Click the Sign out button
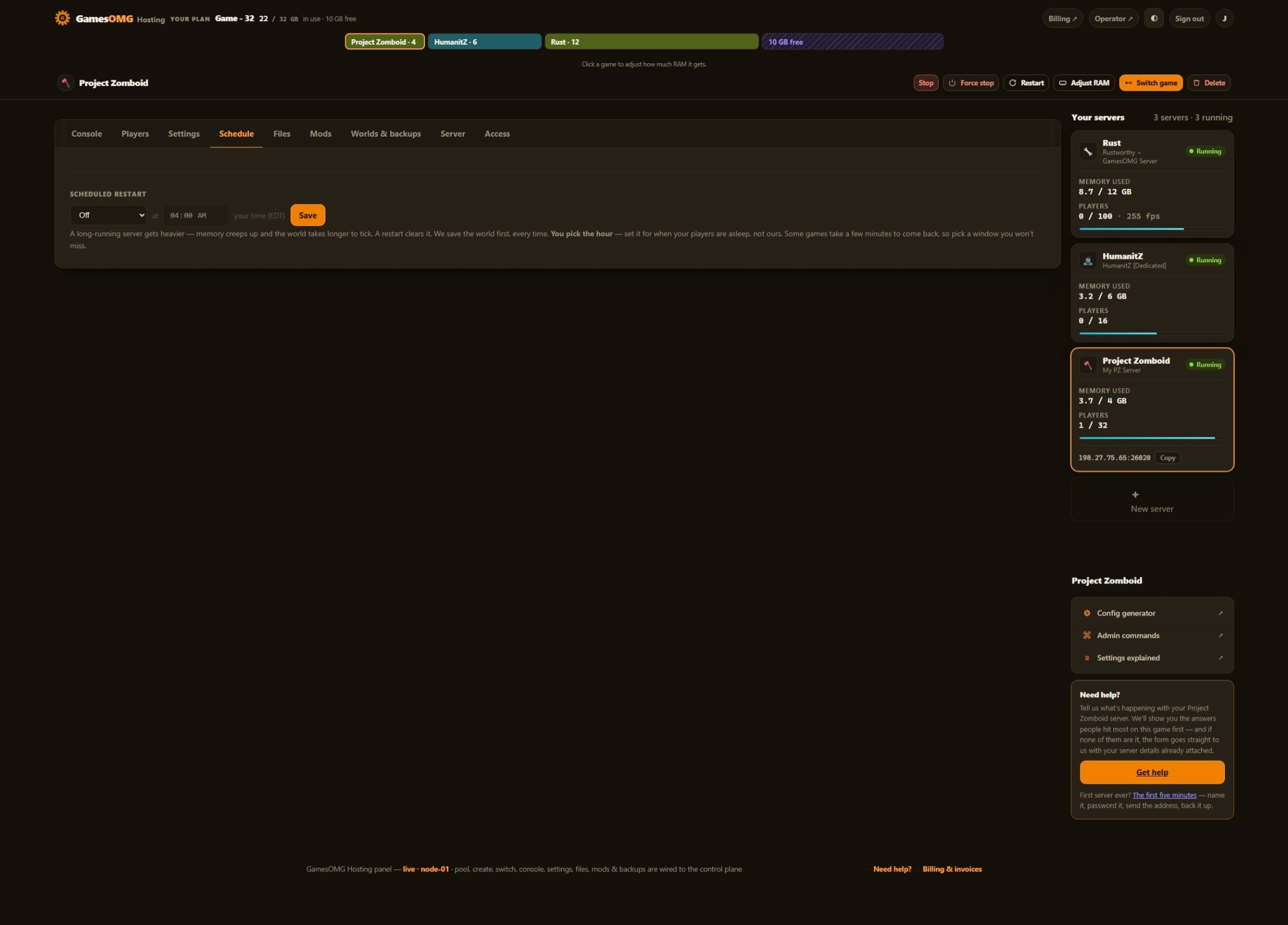This screenshot has height=925, width=1288. [x=1189, y=19]
